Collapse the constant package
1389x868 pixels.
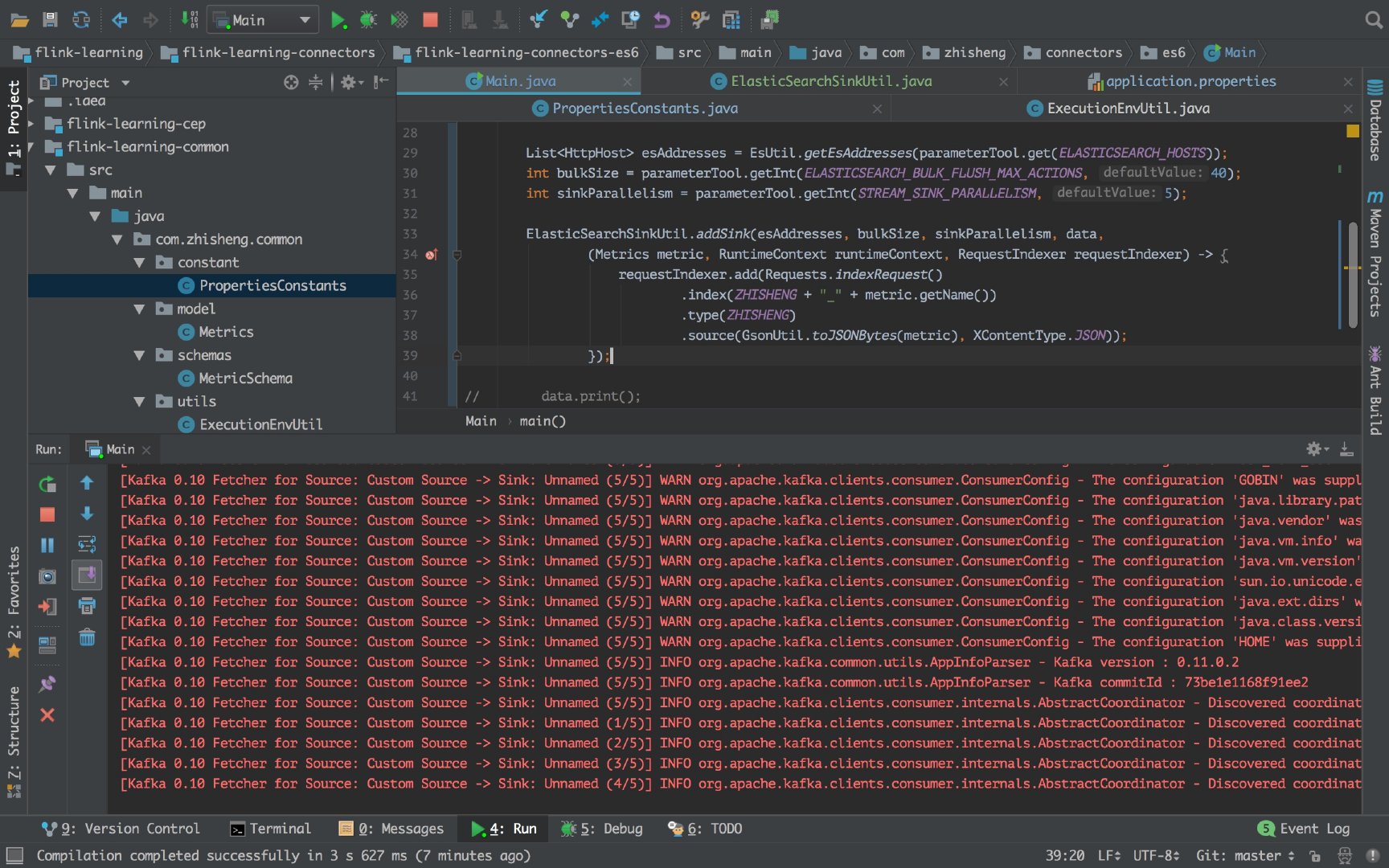point(140,263)
